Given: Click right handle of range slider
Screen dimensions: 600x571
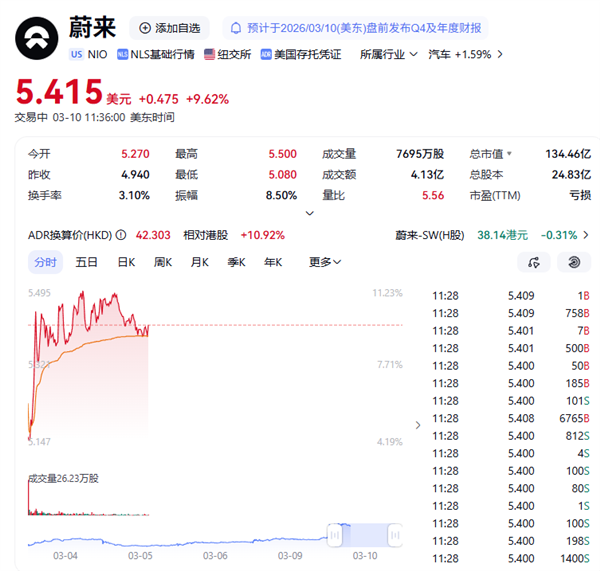Looking at the screenshot, I should pos(395,535).
